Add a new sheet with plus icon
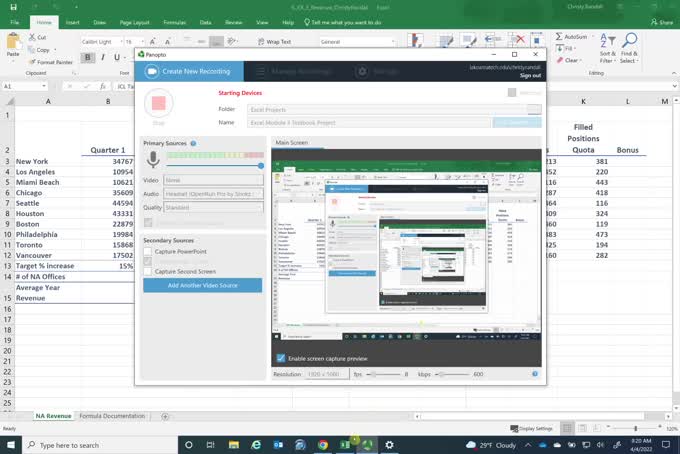 click(165, 416)
